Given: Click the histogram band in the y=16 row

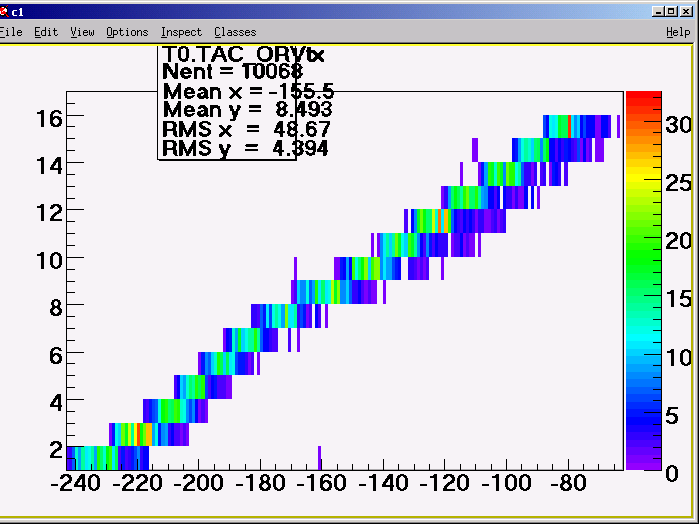Looking at the screenshot, I should coord(577,126).
